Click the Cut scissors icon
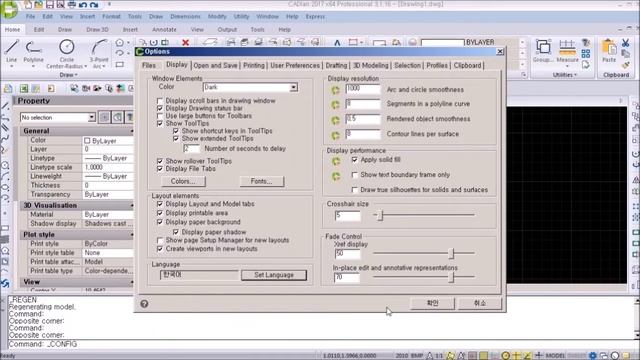 tap(625, 42)
